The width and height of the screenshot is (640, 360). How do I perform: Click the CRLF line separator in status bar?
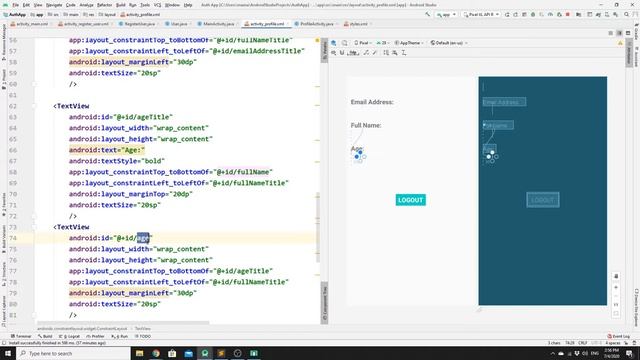[x=583, y=343]
